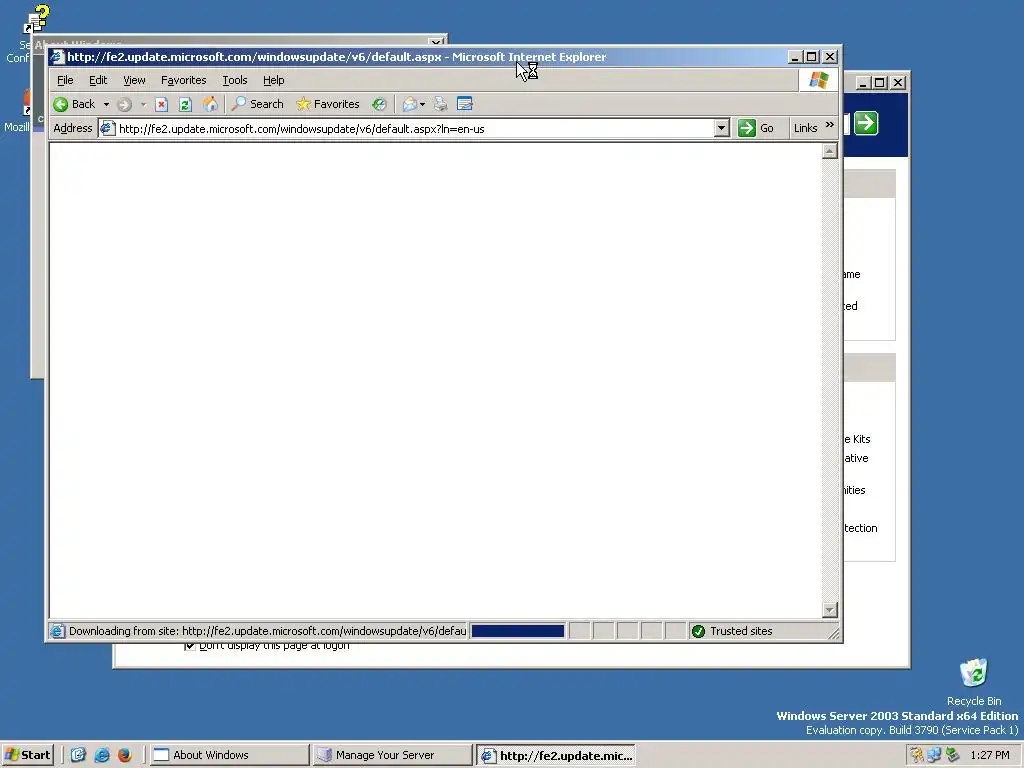Click the status bar 'Downloading from site' text
The width and height of the screenshot is (1024, 768).
coord(267,631)
